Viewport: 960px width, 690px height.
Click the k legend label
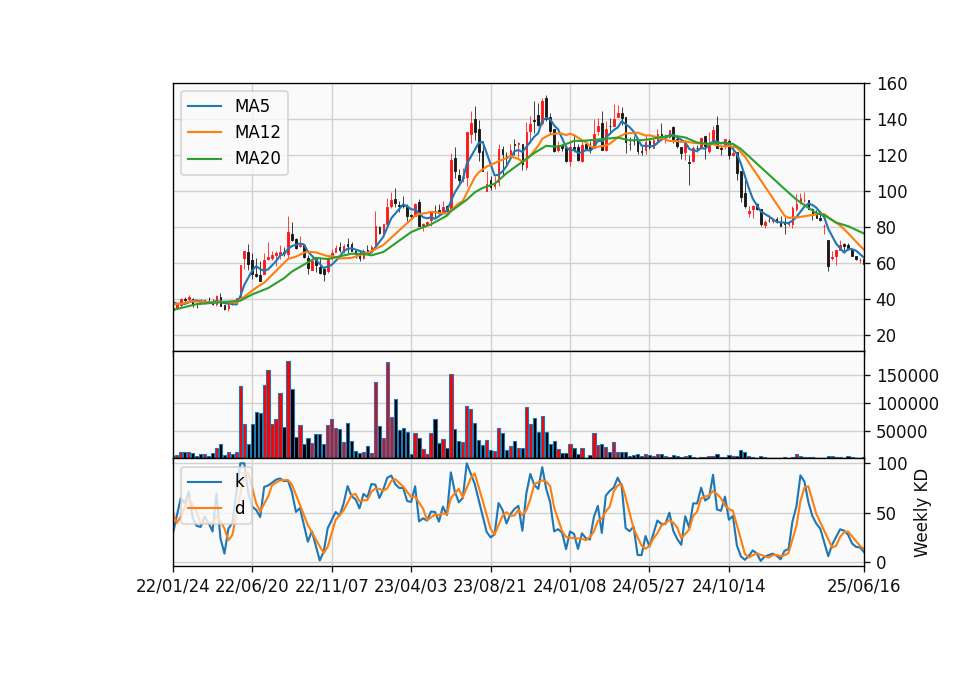pos(239,481)
